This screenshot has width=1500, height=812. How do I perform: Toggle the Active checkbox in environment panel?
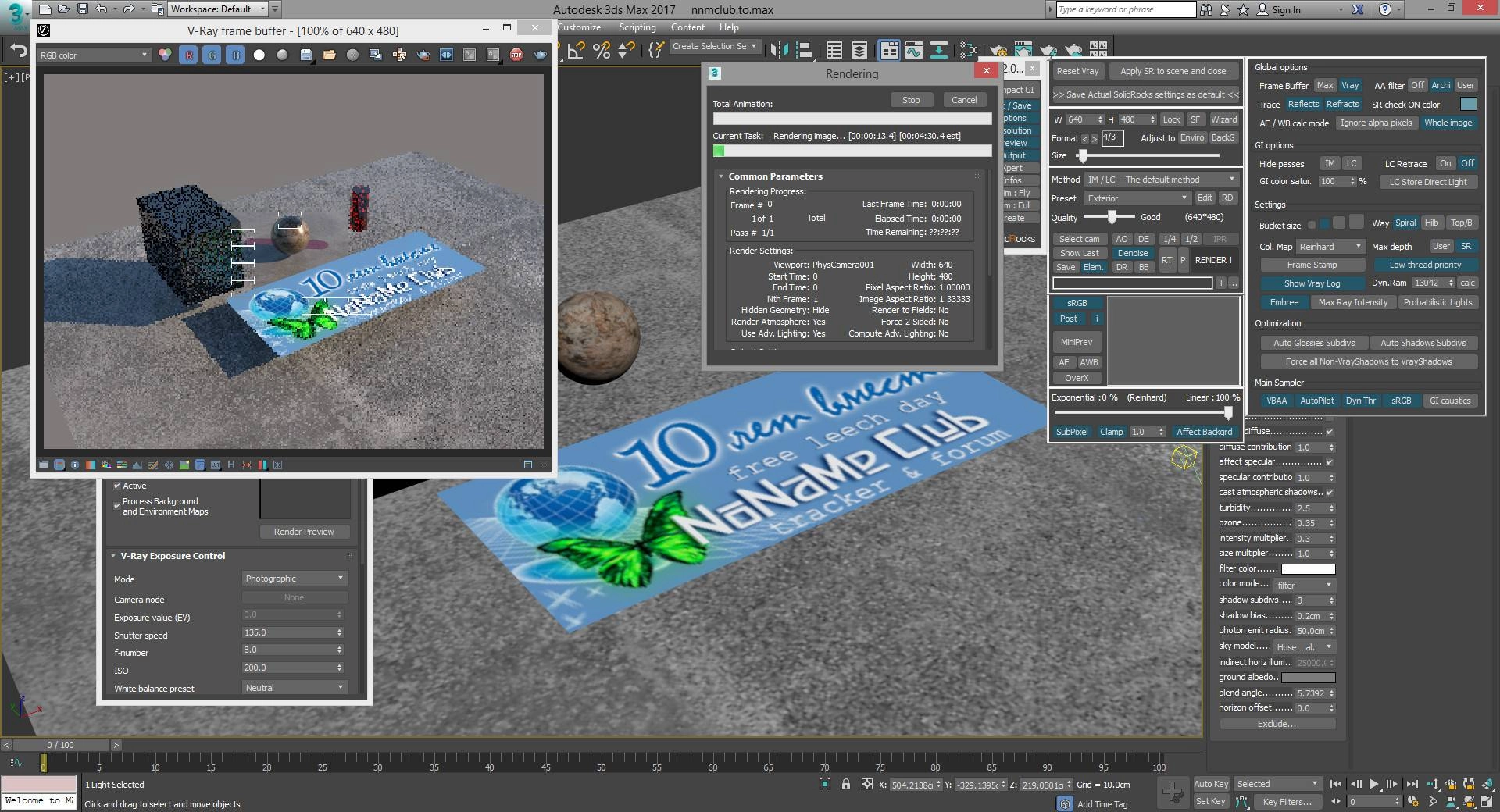click(x=117, y=486)
